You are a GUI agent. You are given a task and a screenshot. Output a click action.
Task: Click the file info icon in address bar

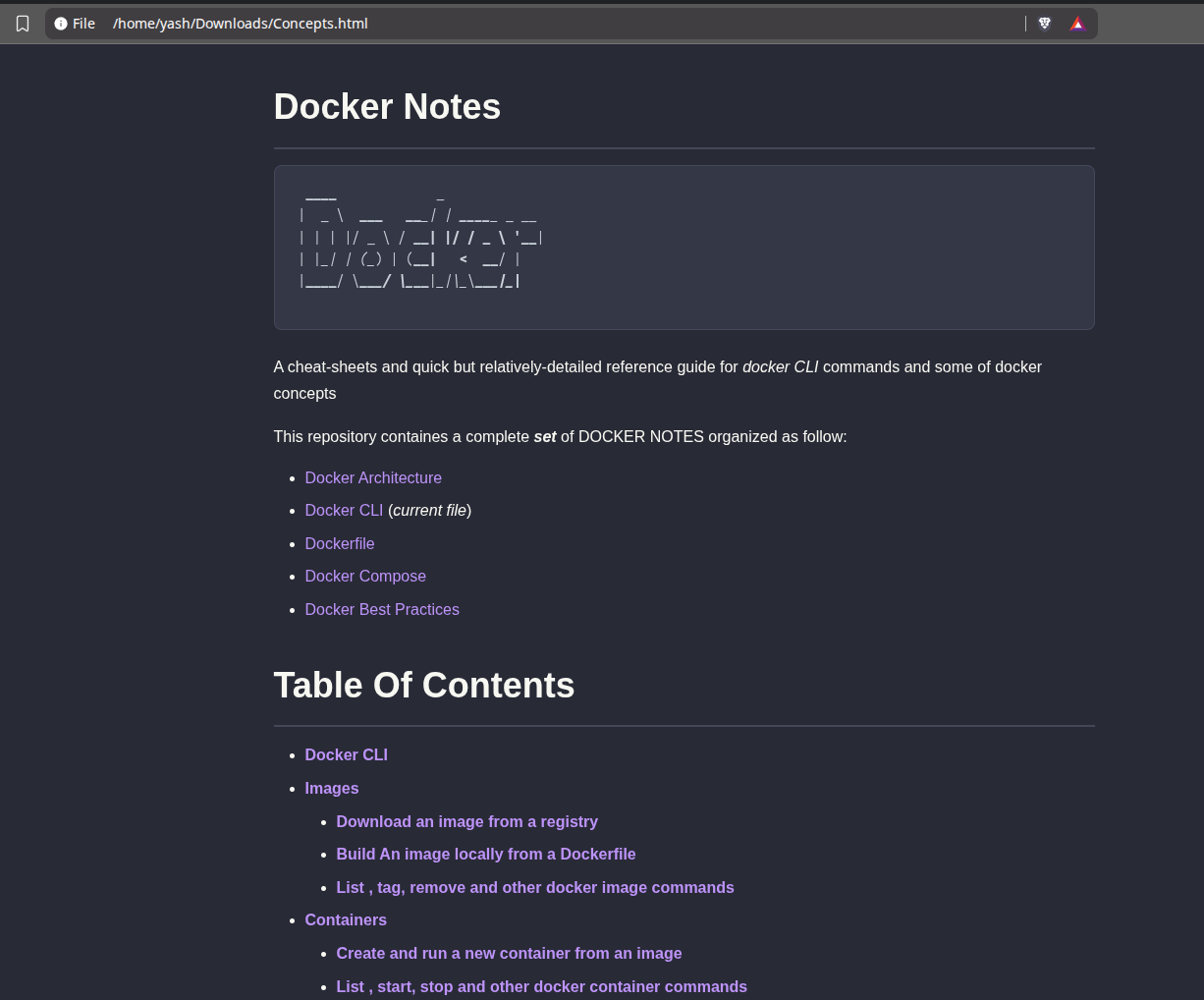(61, 23)
